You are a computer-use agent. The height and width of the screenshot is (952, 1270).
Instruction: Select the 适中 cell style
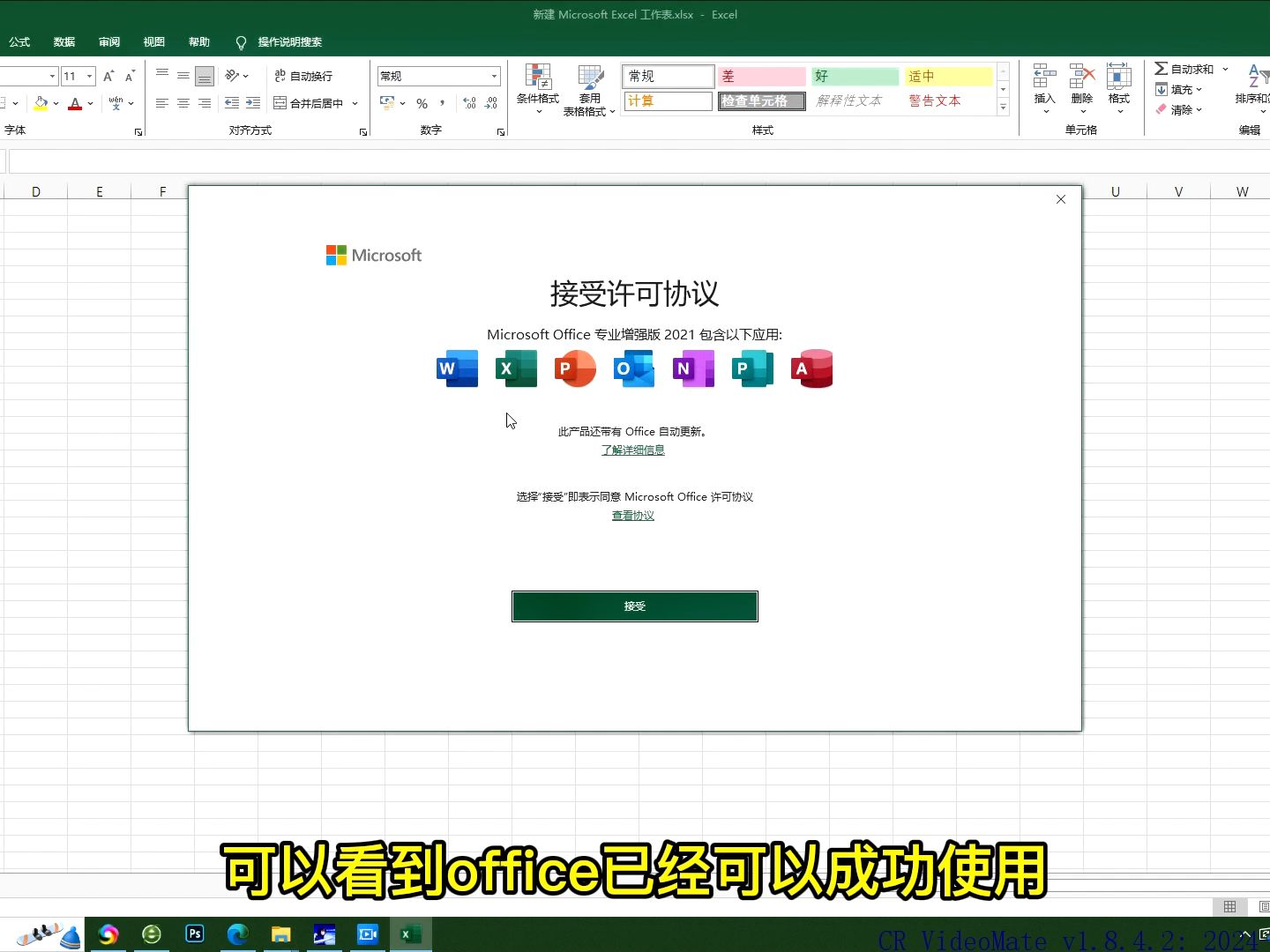[949, 76]
